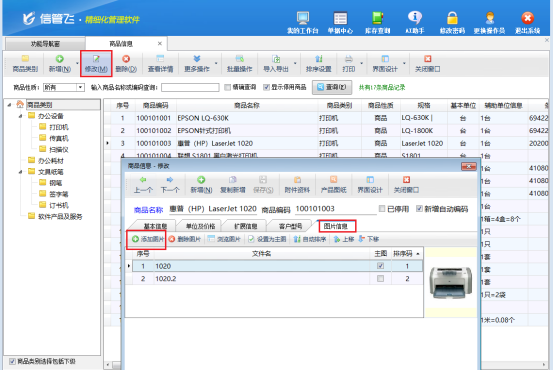Image resolution: width=553 pixels, height=370 pixels.
Task: Switch to 功能导航窗 tab
Action: click(x=45, y=44)
